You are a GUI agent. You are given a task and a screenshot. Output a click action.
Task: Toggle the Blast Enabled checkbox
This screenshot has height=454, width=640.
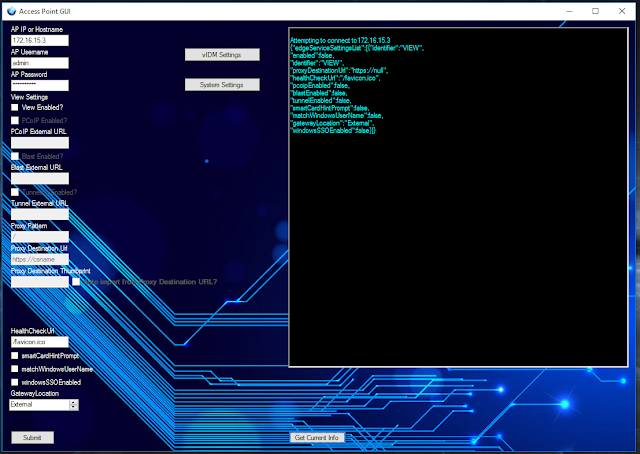pos(15,156)
